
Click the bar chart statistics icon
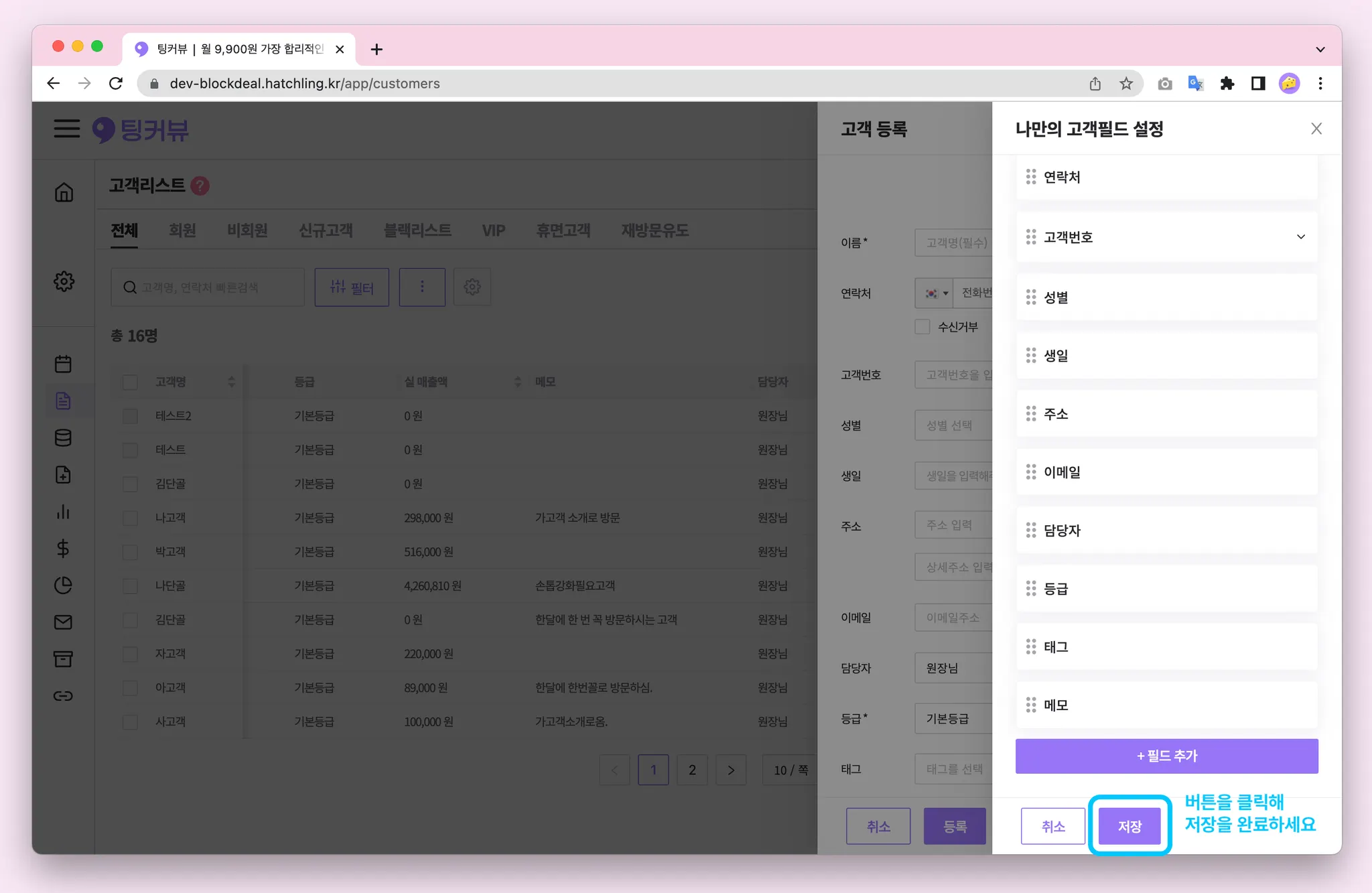pyautogui.click(x=63, y=512)
